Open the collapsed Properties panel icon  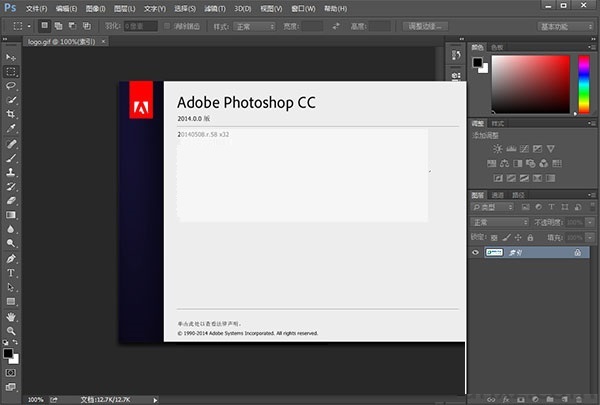(456, 76)
